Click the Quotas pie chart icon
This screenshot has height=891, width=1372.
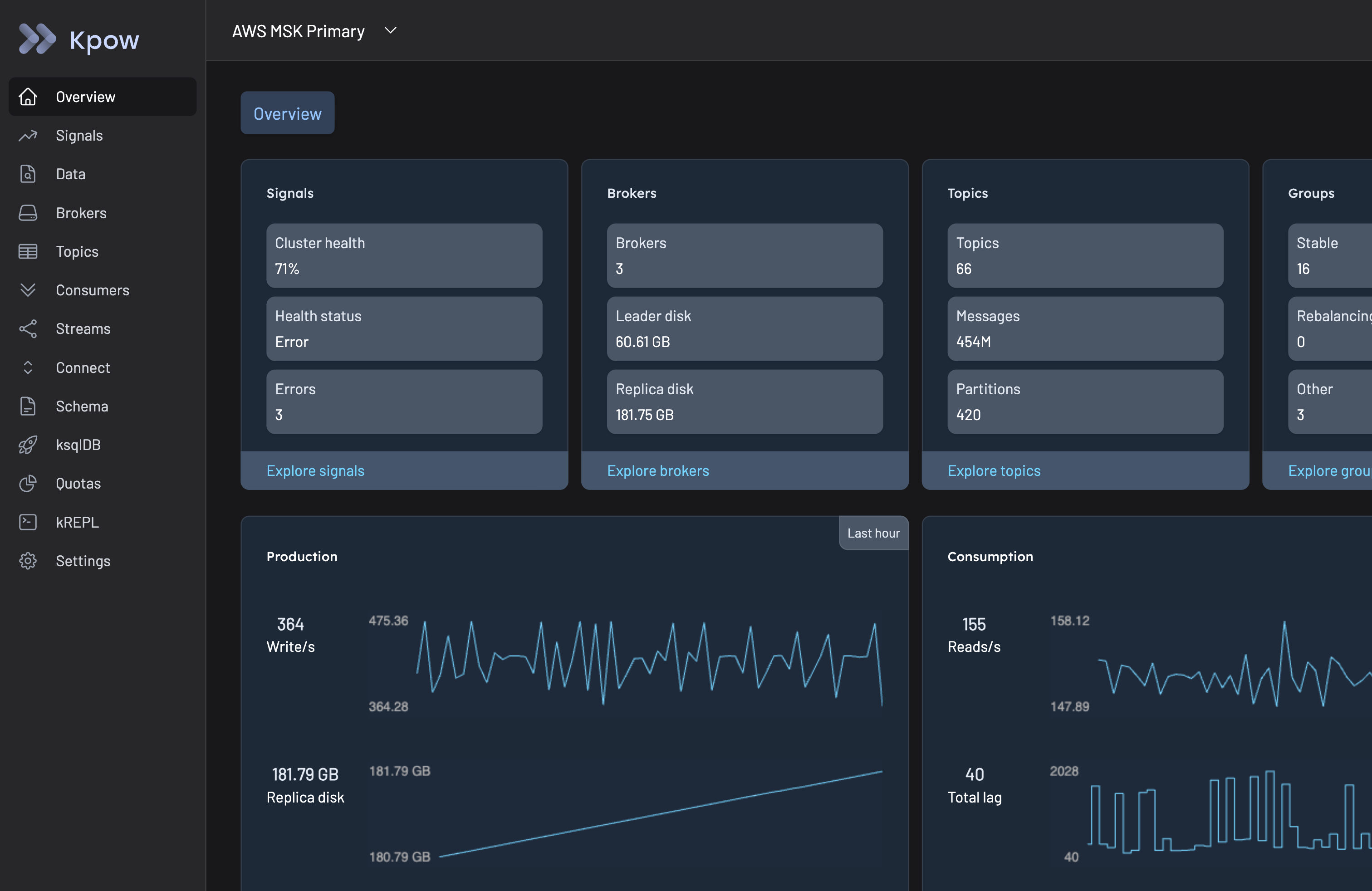click(28, 484)
